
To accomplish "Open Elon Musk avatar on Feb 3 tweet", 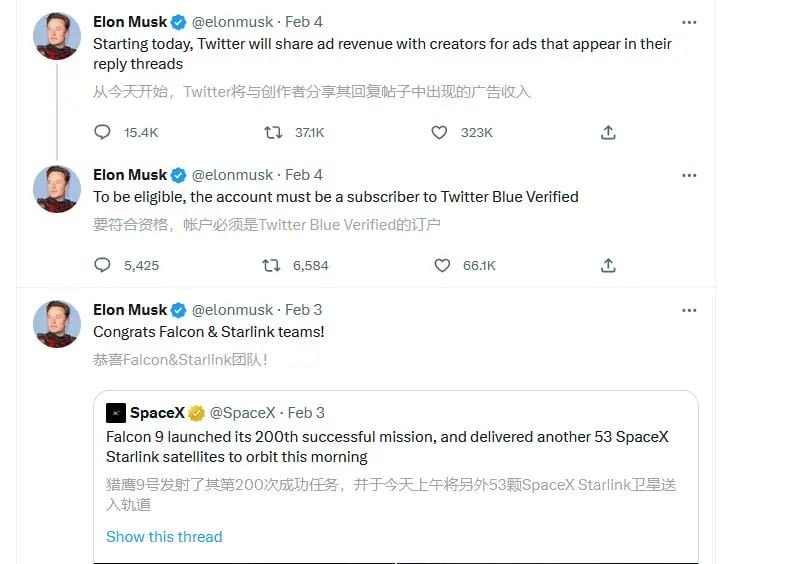I will pyautogui.click(x=57, y=324).
